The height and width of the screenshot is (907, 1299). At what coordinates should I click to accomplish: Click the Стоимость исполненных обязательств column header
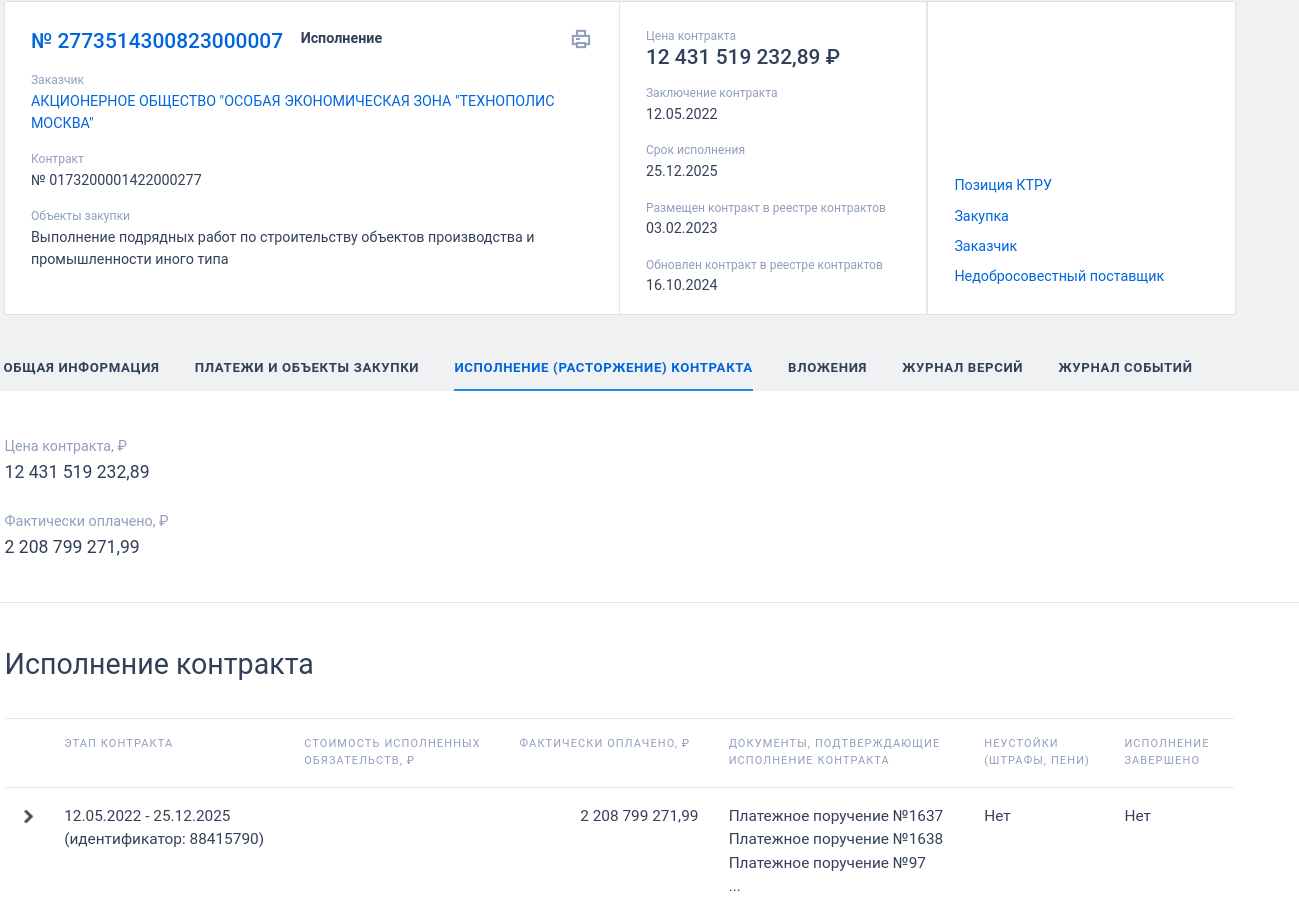tap(392, 752)
